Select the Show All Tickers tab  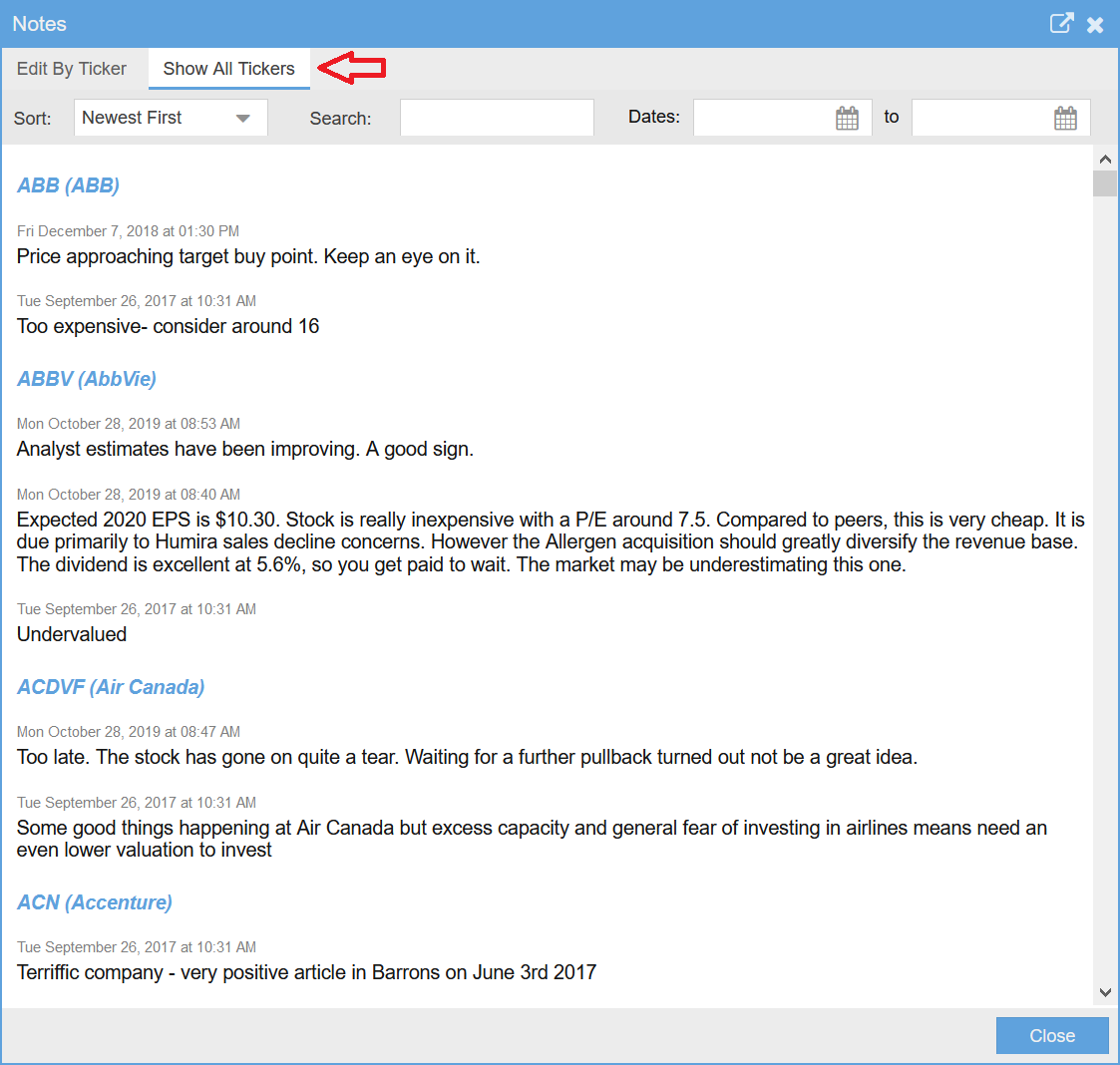pyautogui.click(x=228, y=69)
